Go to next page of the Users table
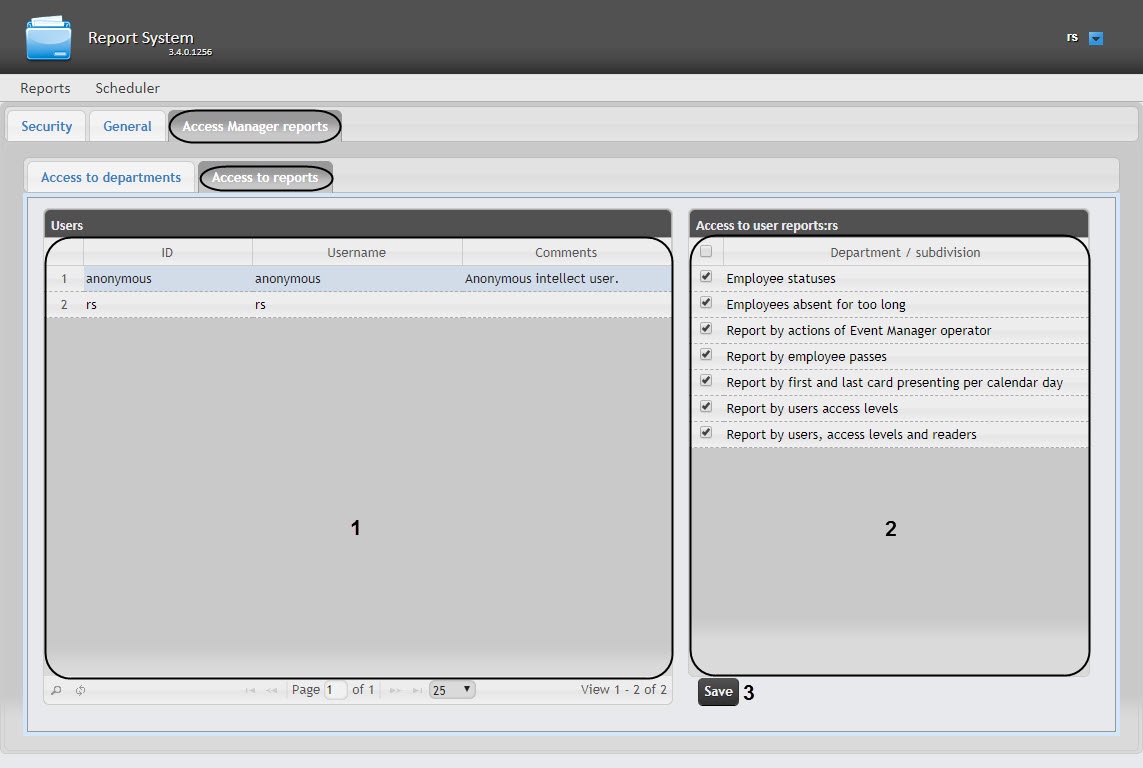 tap(395, 690)
